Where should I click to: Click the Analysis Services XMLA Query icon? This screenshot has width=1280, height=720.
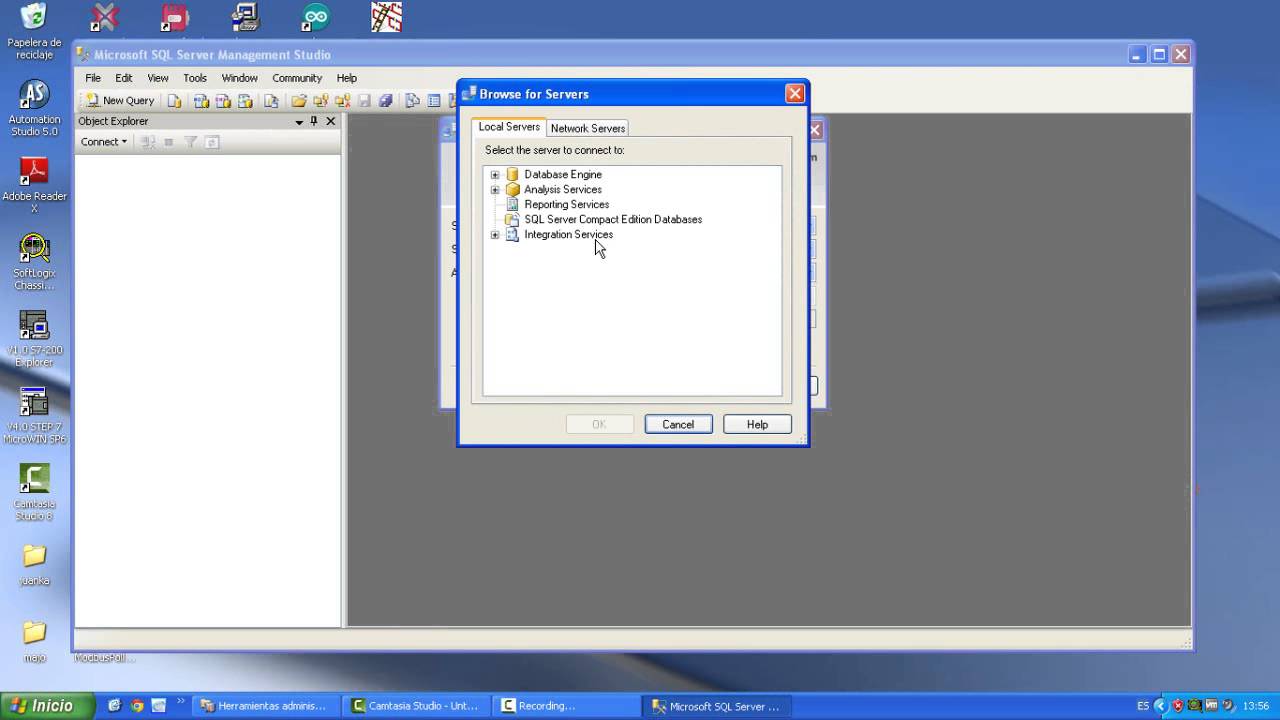(x=245, y=100)
